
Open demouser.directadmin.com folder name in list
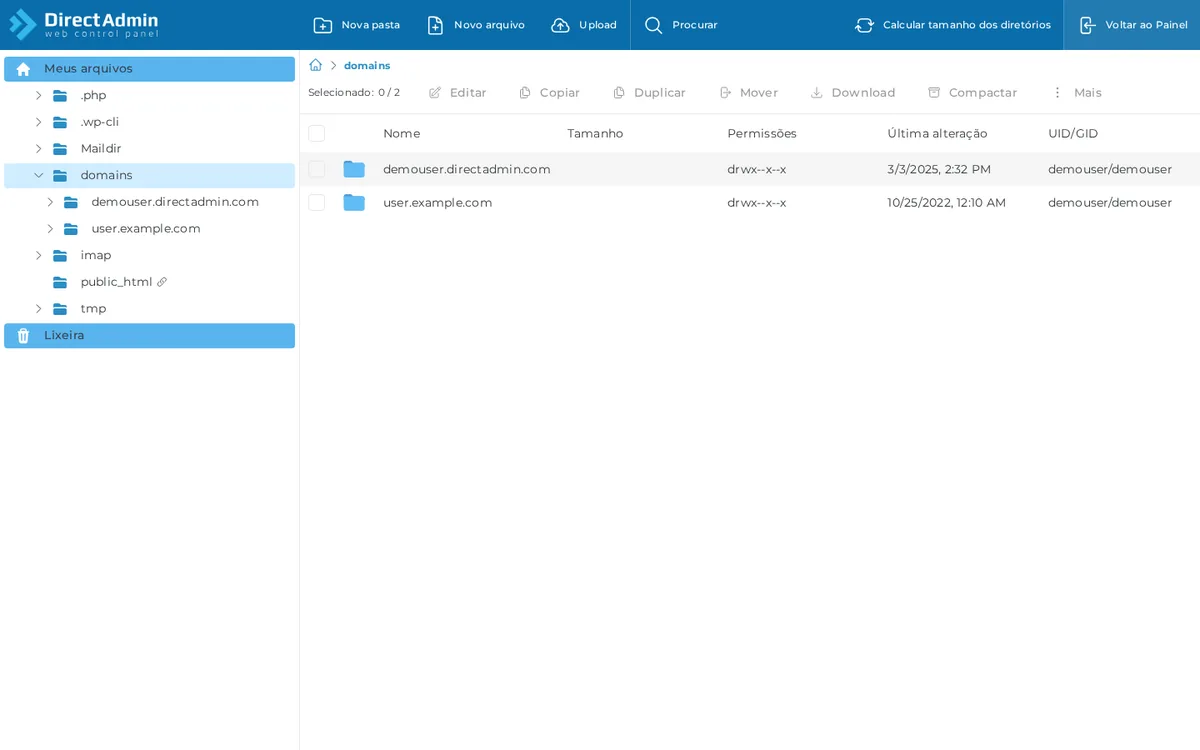click(x=467, y=169)
